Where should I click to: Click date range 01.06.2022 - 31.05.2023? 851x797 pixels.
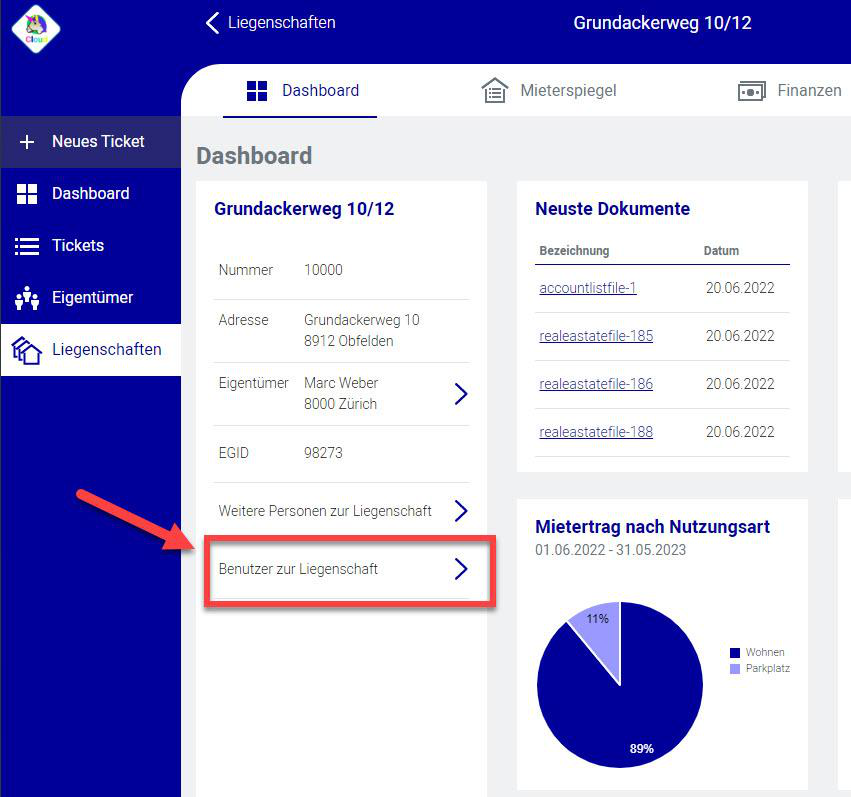tap(611, 550)
